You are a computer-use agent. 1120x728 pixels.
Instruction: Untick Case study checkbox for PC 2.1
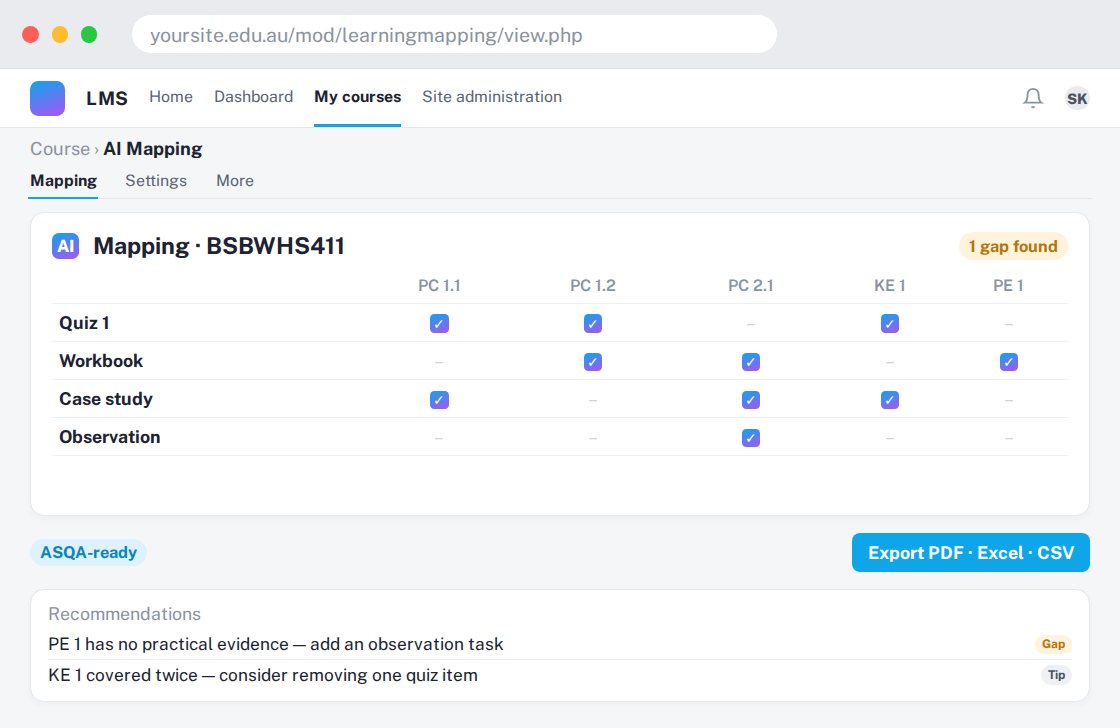[751, 399]
